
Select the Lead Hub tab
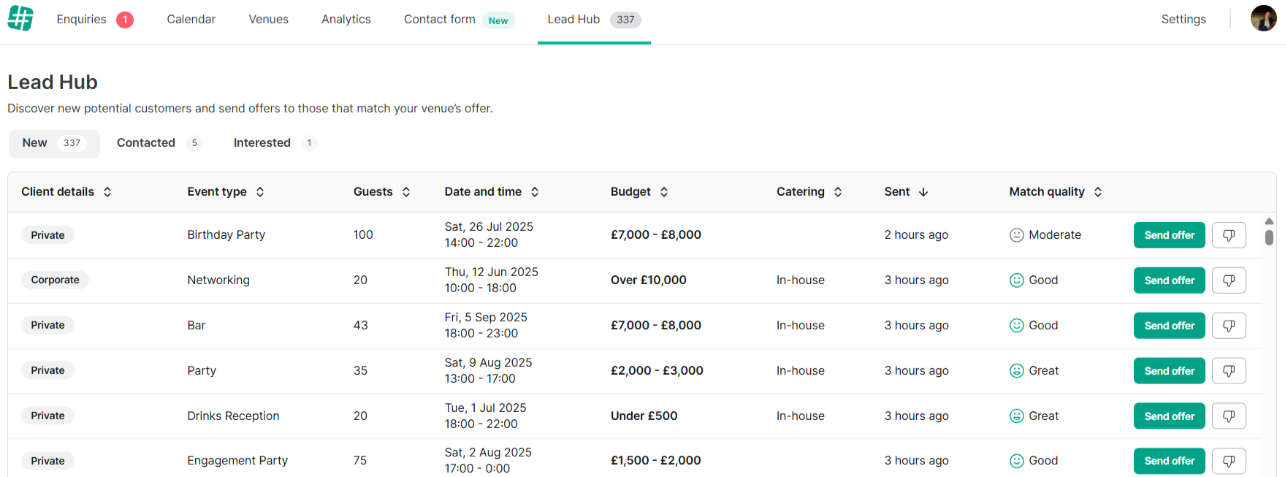594,20
